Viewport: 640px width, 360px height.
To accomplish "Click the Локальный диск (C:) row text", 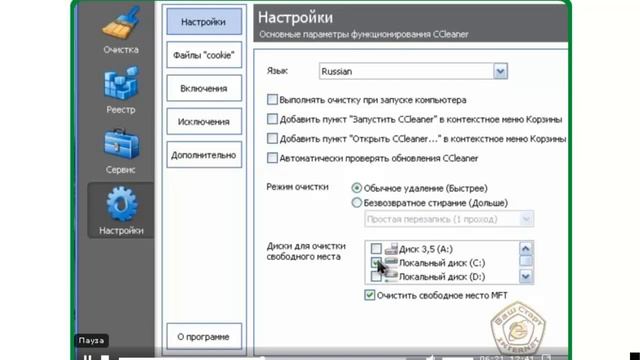I will pos(442,263).
